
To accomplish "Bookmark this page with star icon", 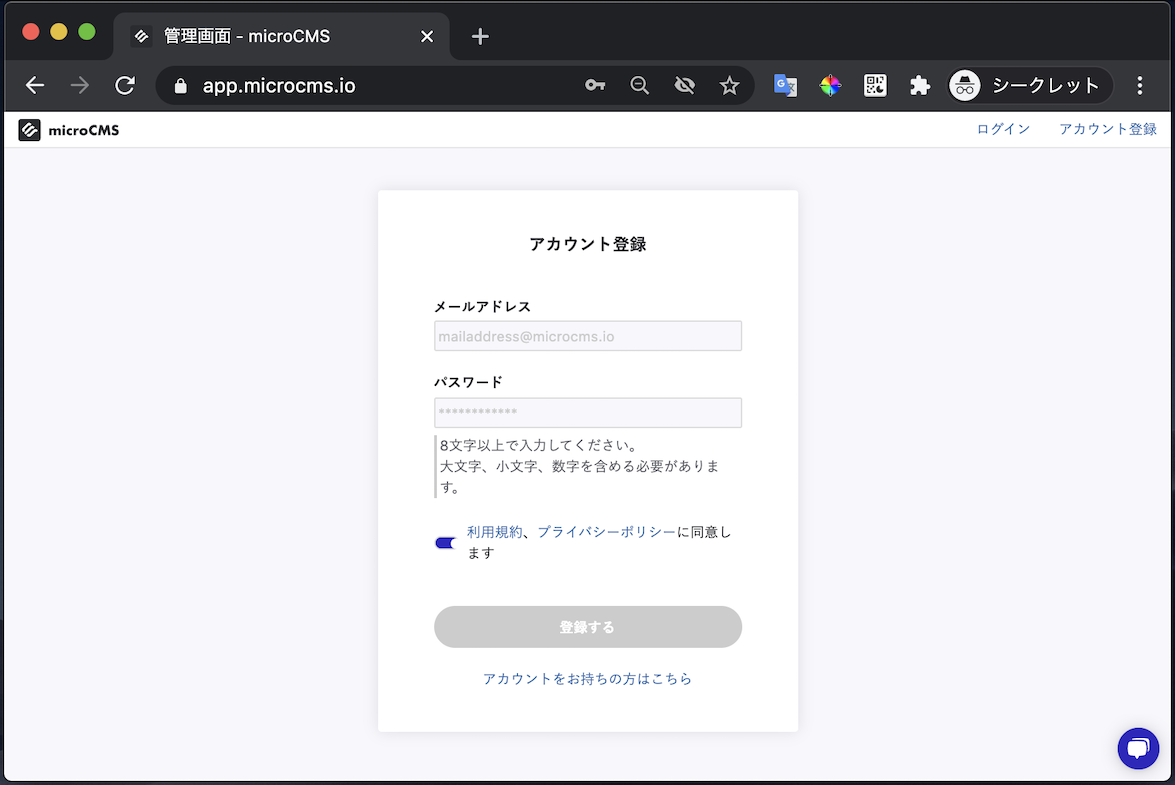I will pos(729,85).
